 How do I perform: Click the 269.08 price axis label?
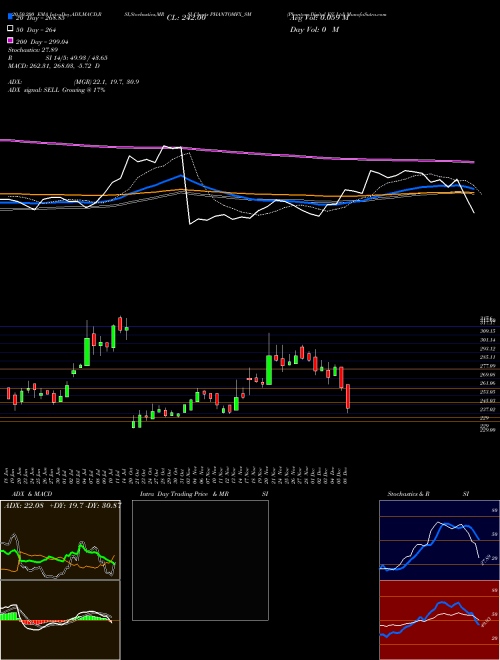coord(488,375)
